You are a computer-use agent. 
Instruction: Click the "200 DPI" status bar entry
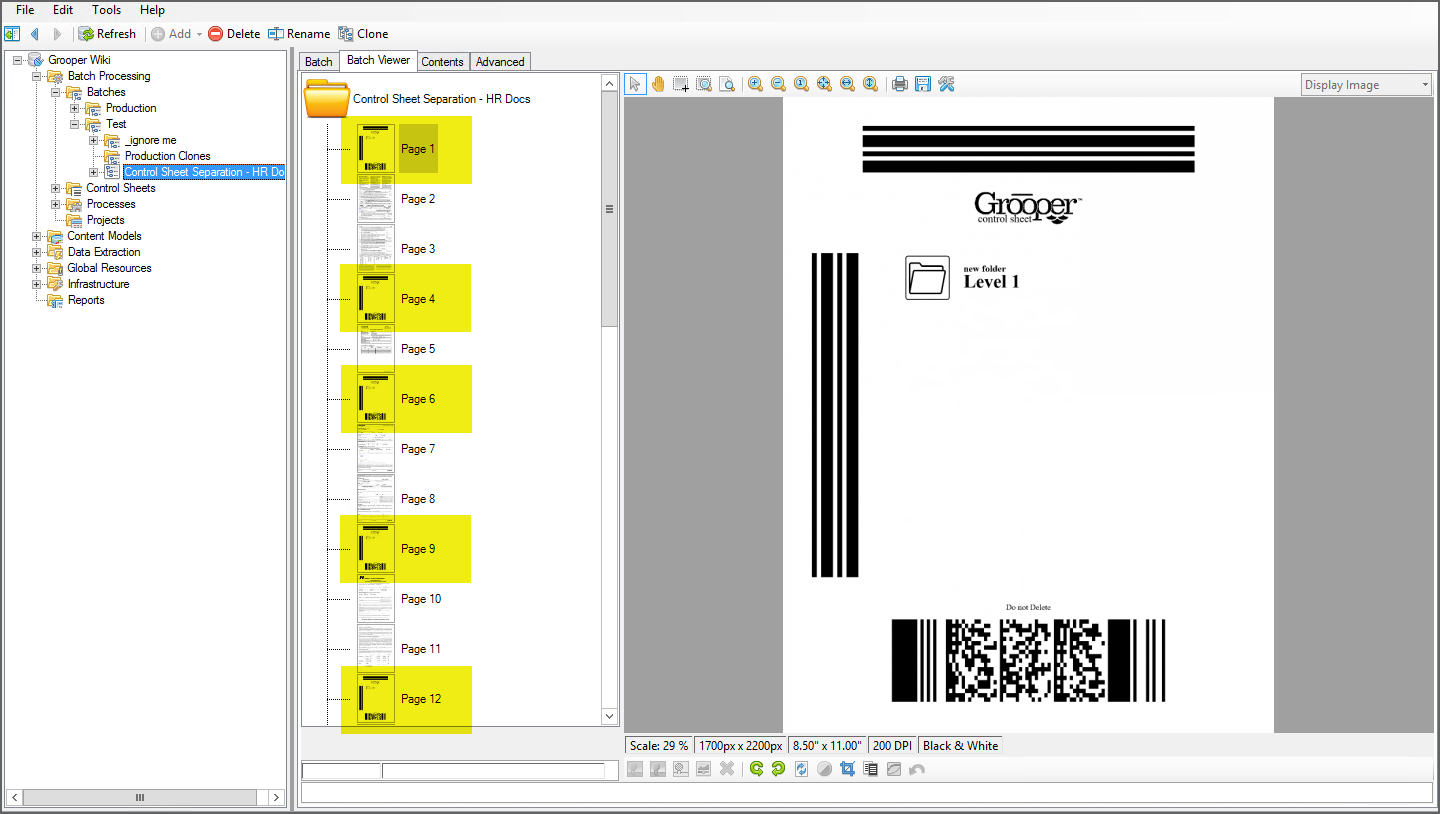(892, 745)
